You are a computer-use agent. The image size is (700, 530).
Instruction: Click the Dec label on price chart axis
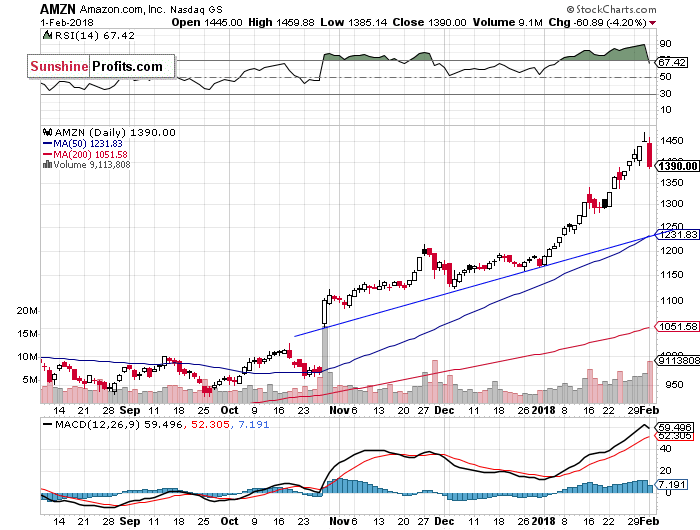pos(444,410)
